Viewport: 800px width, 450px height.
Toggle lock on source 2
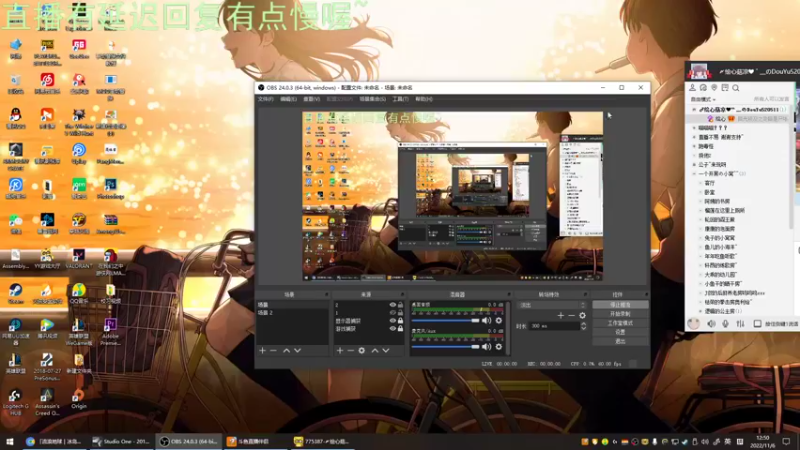tap(401, 305)
